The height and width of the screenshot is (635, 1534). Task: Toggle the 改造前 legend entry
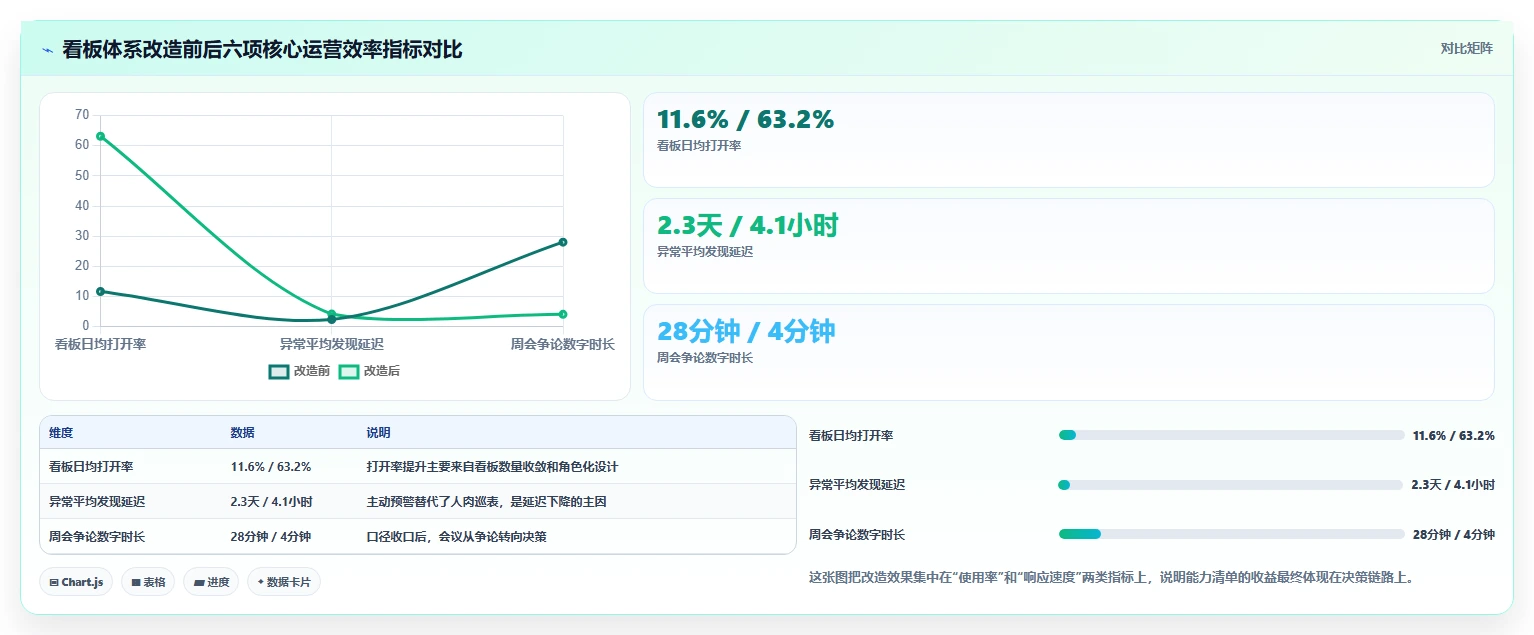point(299,371)
